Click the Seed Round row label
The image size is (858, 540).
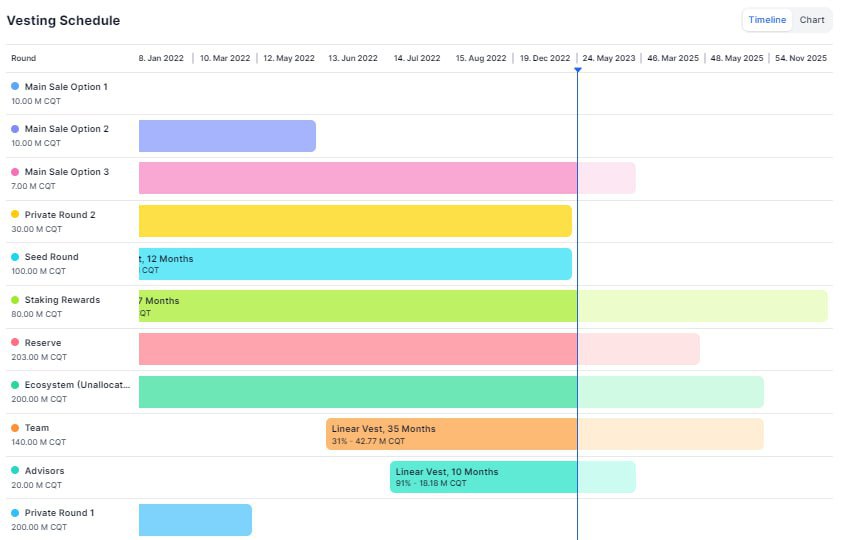(51, 257)
